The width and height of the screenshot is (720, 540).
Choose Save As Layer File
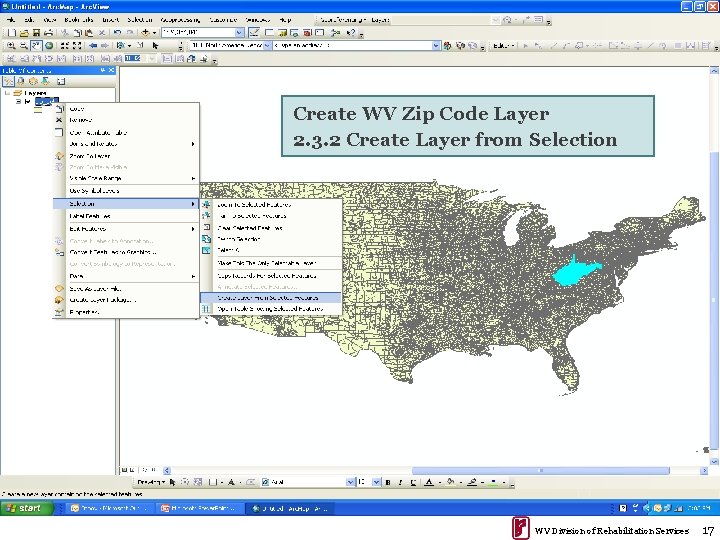(126, 289)
